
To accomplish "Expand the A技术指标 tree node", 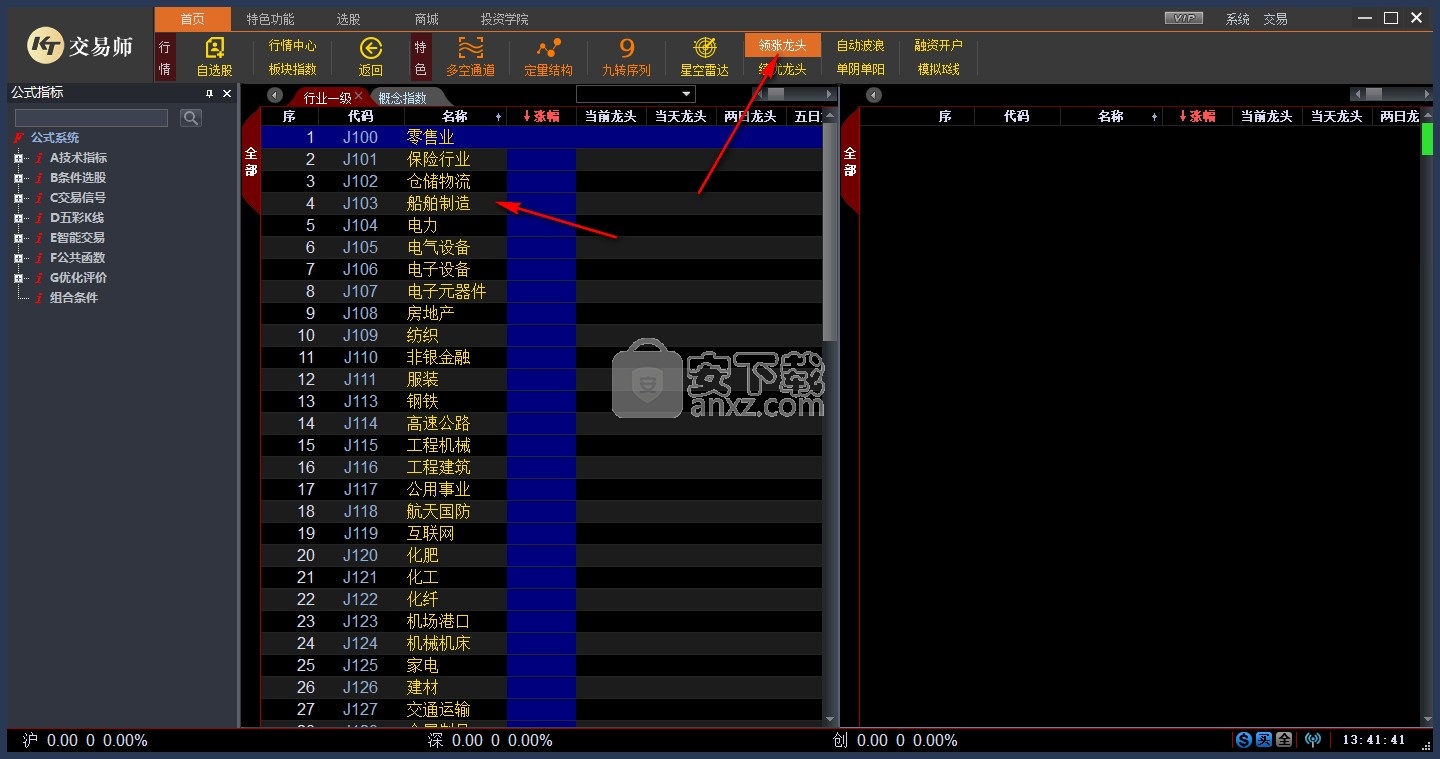I will (x=18, y=158).
